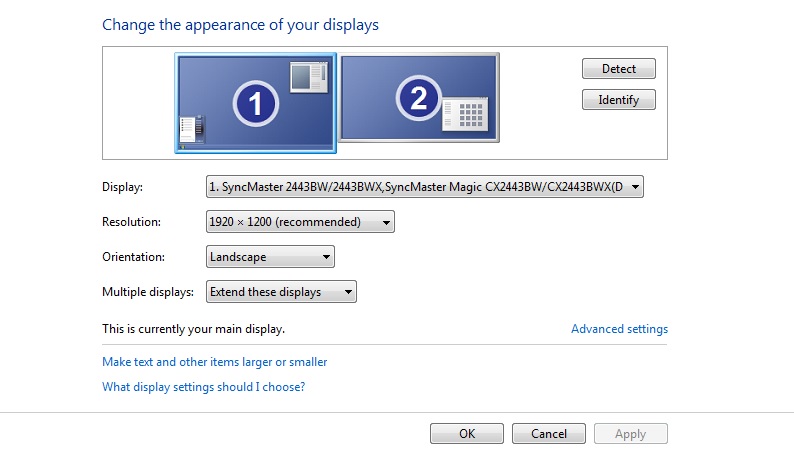
Task: Click the Apply button
Action: pos(630,433)
